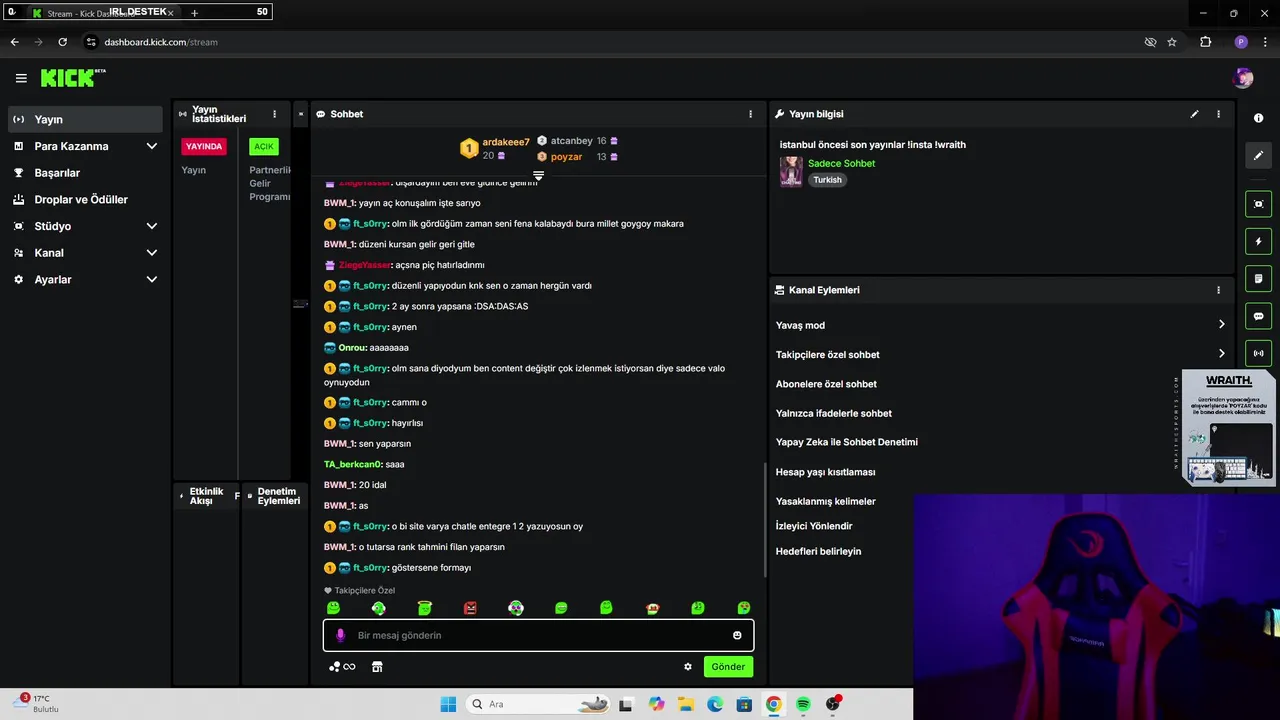Click the collapse arrows left of the Sohbet header
This screenshot has height=720, width=1280.
coord(300,114)
